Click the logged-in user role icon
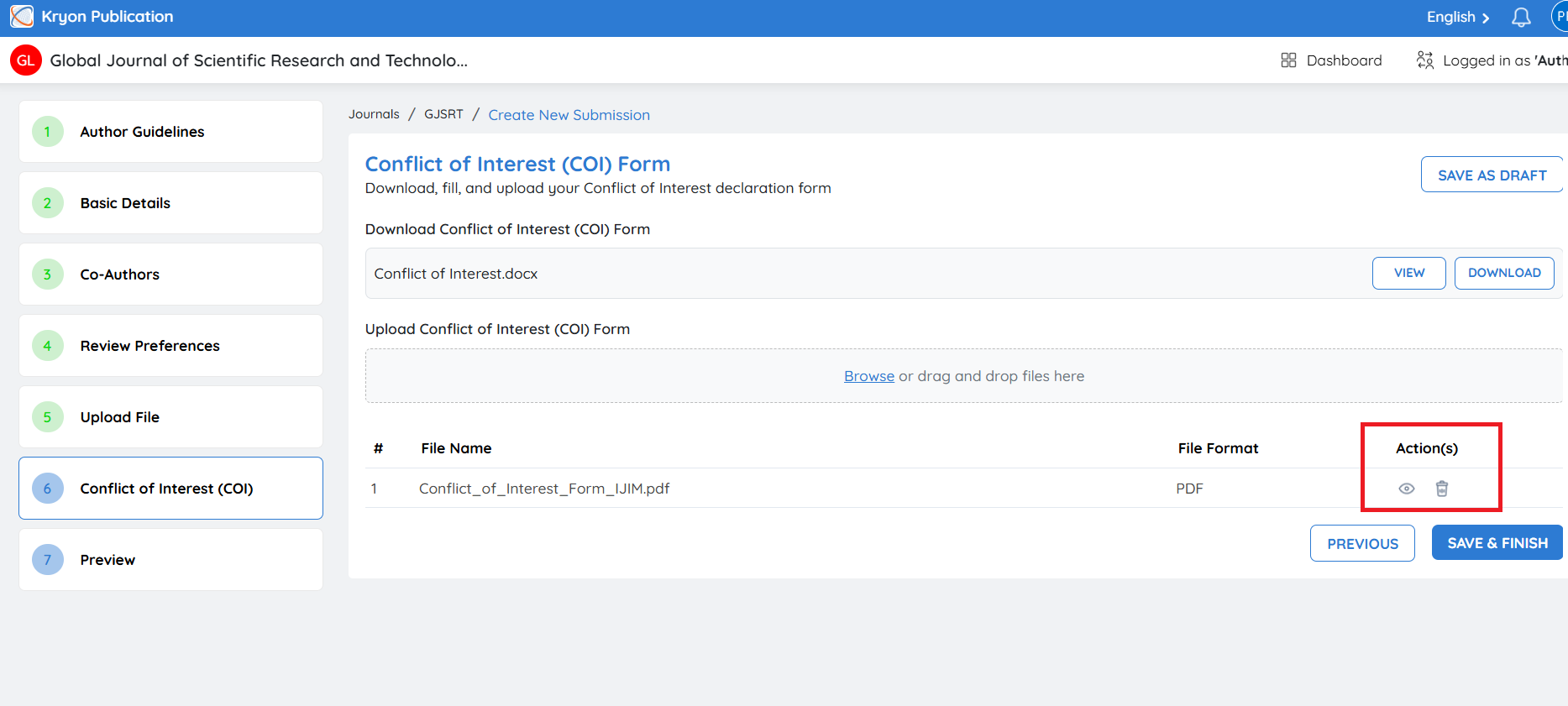This screenshot has width=1568, height=706. 1425,60
